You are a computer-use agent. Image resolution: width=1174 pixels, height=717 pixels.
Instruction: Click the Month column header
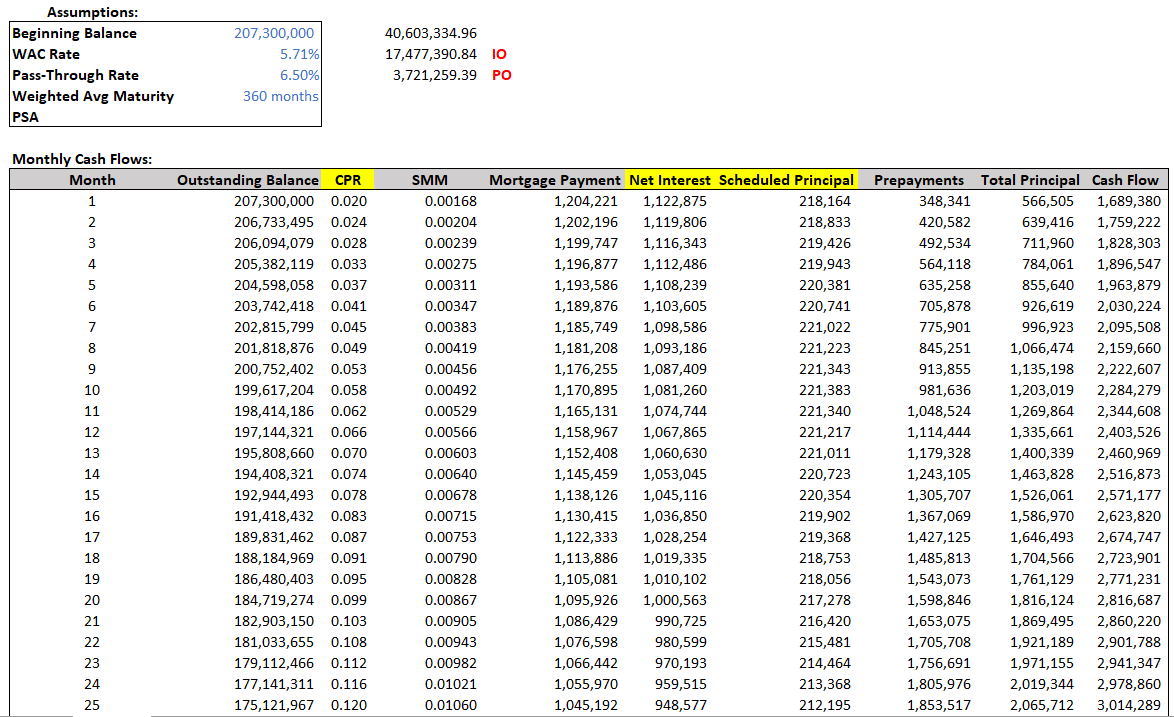[x=92, y=180]
